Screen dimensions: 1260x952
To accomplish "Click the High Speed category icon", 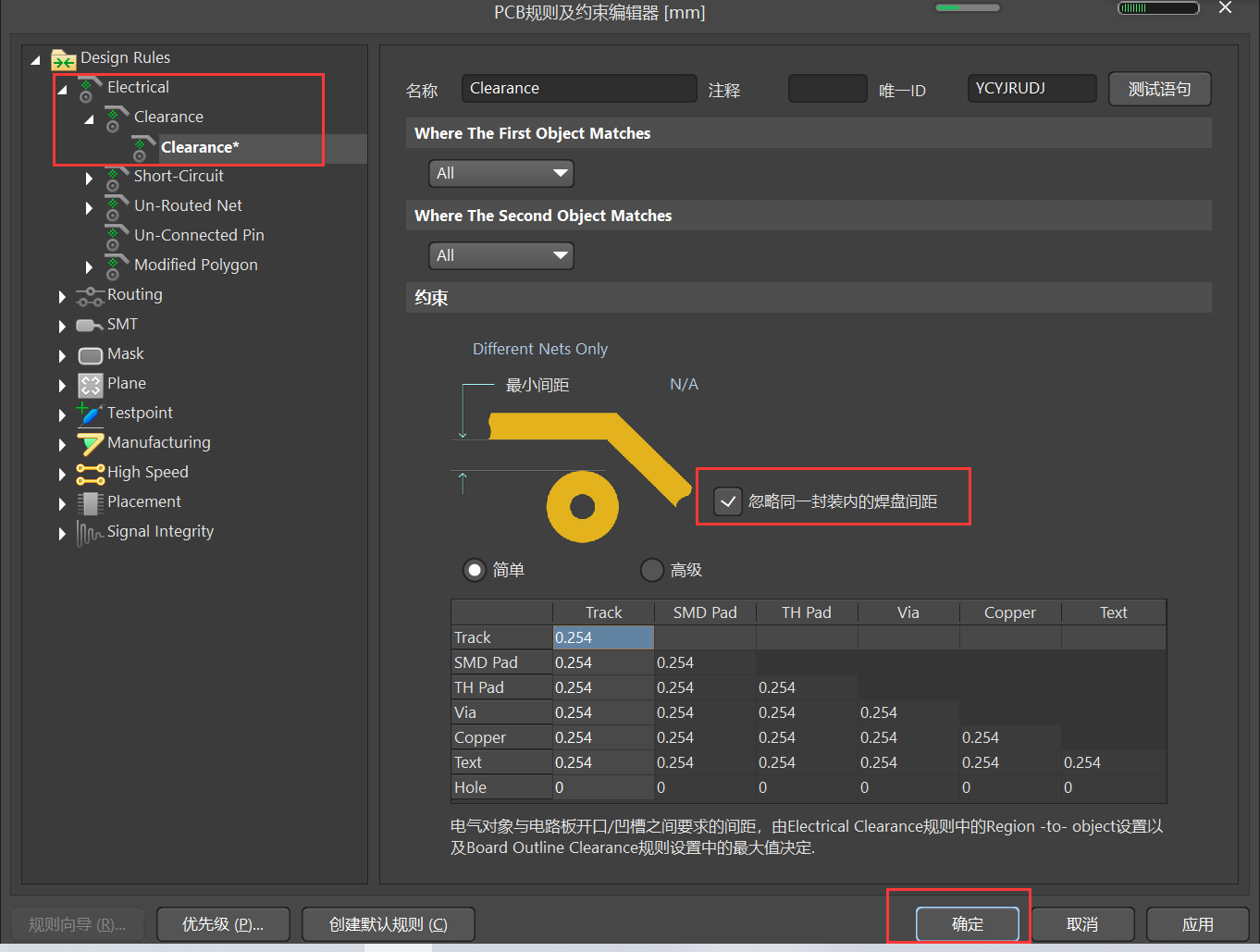I will (90, 474).
